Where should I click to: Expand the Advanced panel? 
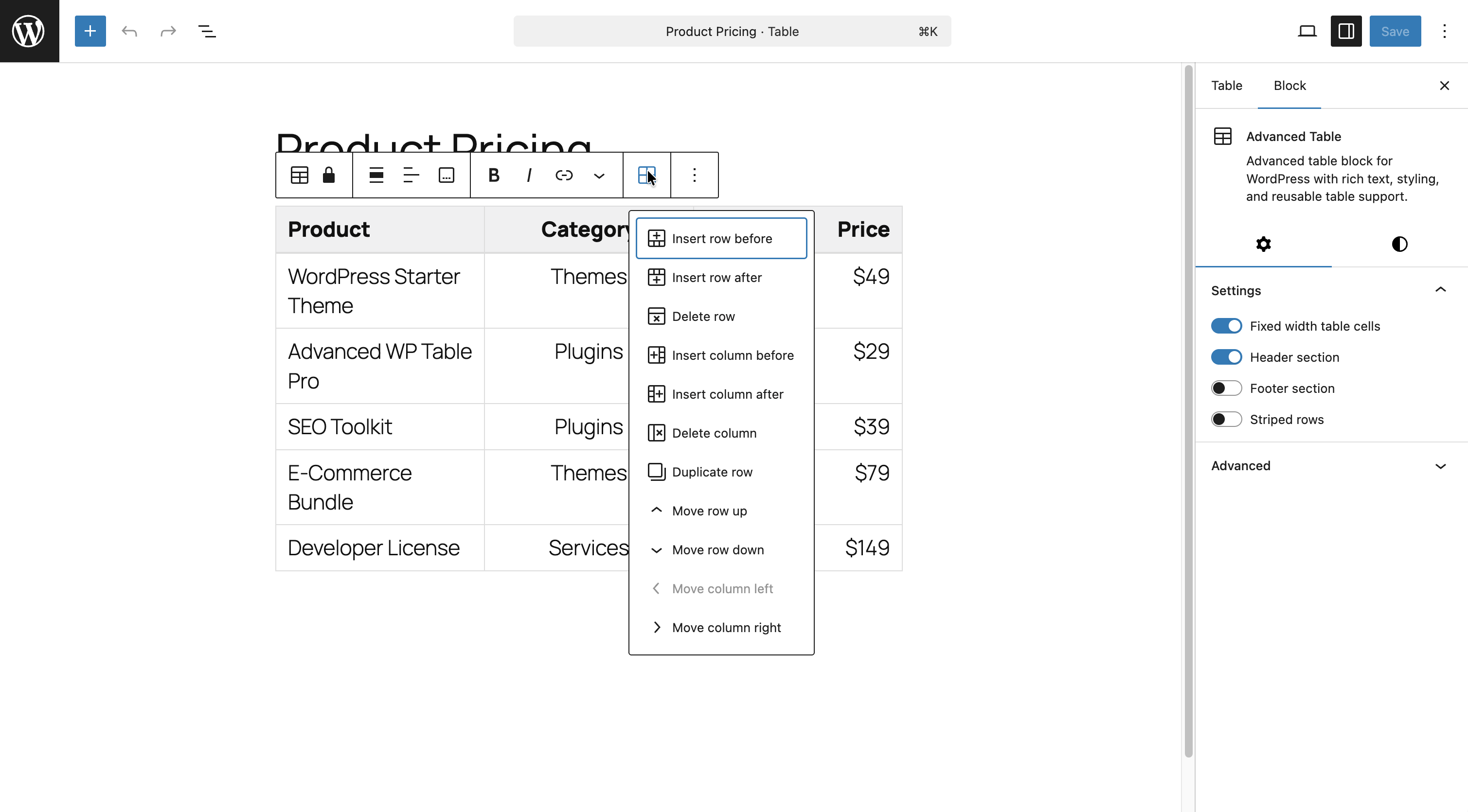click(1331, 465)
